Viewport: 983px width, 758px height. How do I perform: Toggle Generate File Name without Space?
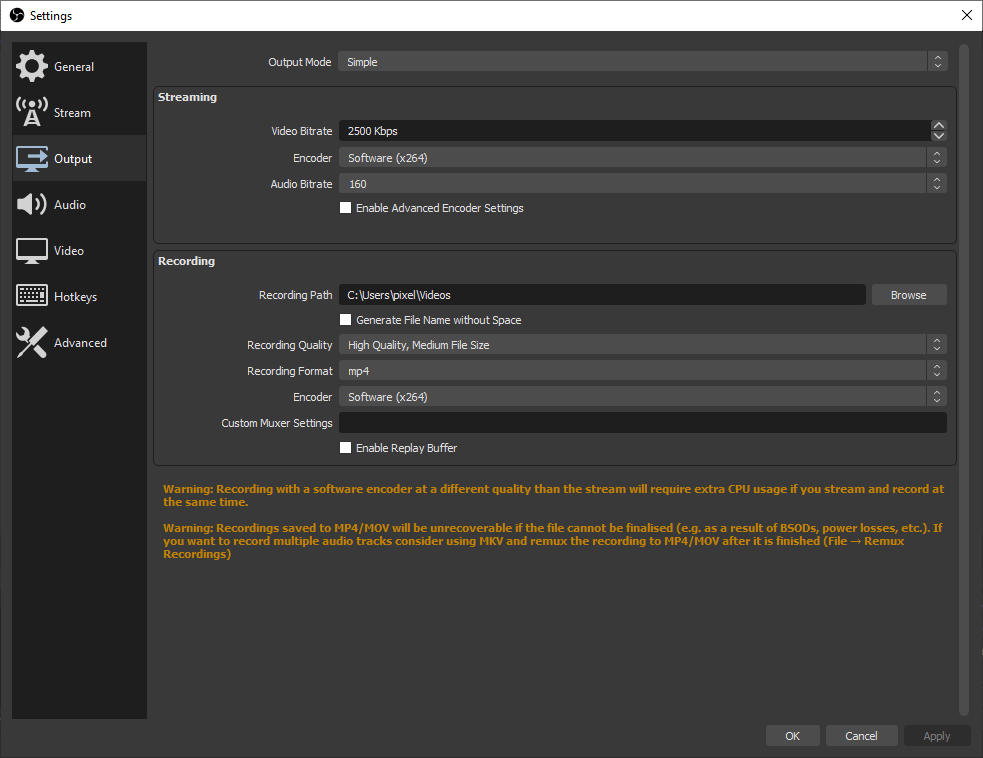(345, 320)
